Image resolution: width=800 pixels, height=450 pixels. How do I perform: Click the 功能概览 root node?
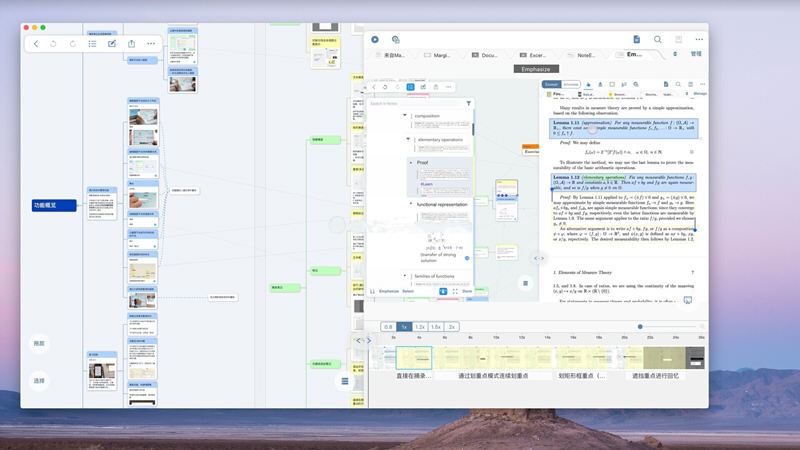pos(54,205)
